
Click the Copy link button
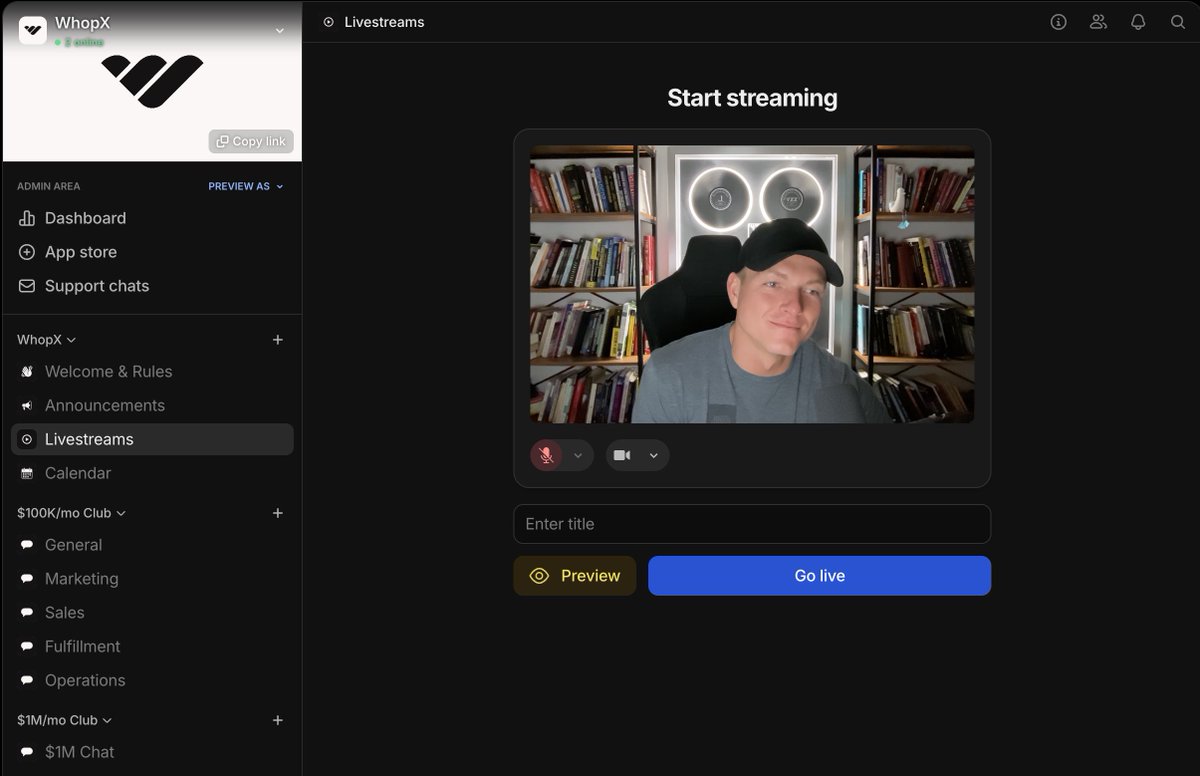[251, 141]
